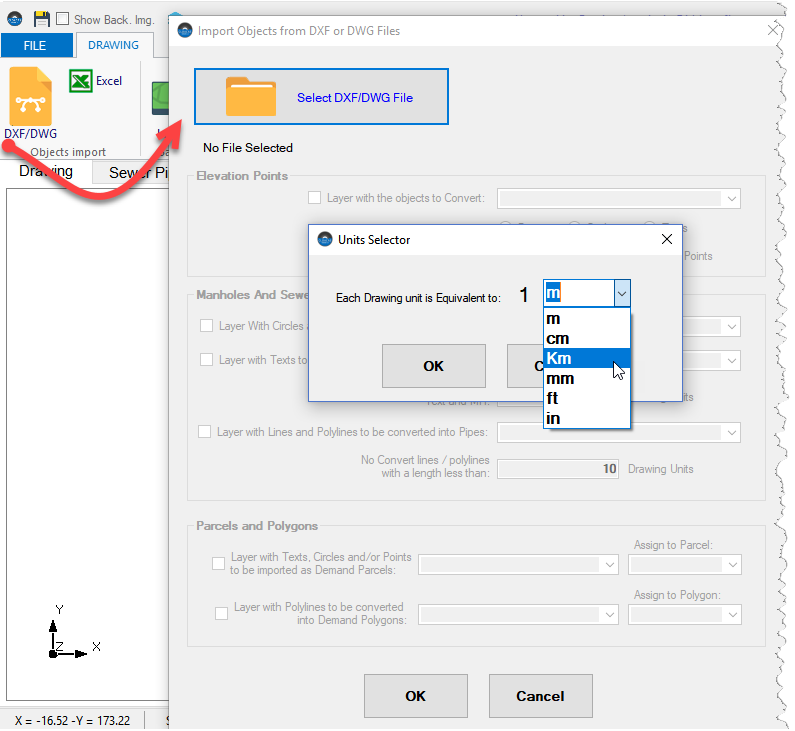795x731 pixels.
Task: Click the folder icon to select file
Action: [250, 97]
